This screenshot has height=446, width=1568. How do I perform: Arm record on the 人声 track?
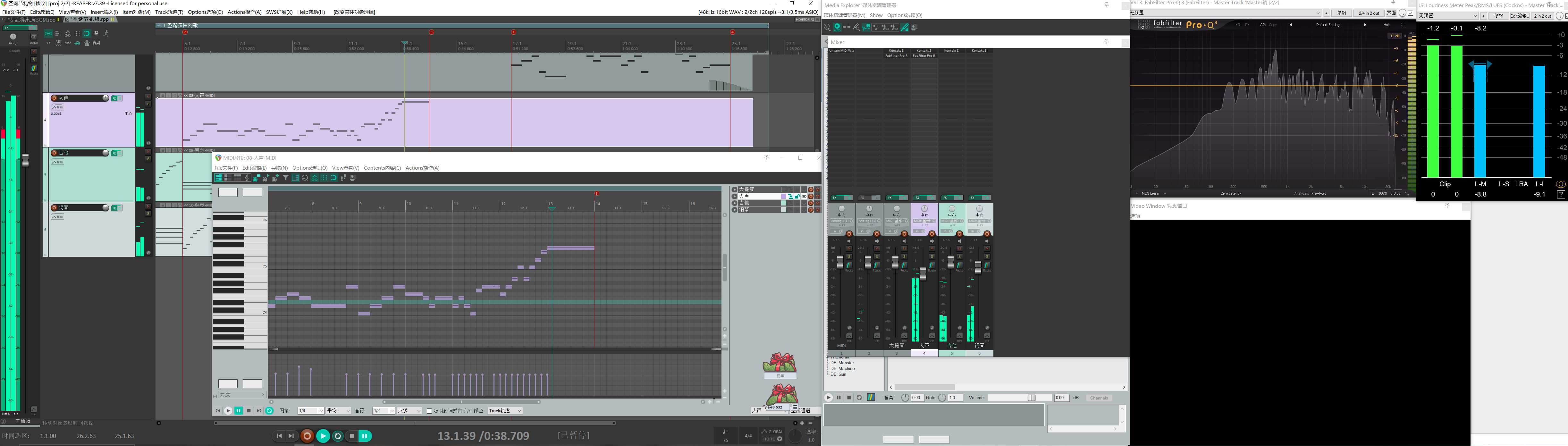click(54, 98)
